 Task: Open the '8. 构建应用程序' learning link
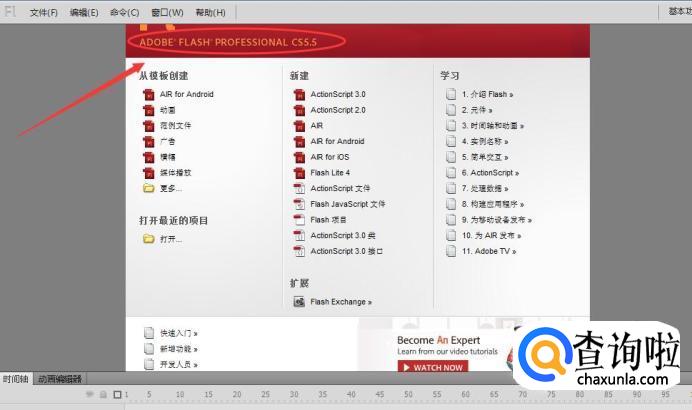coord(493,204)
